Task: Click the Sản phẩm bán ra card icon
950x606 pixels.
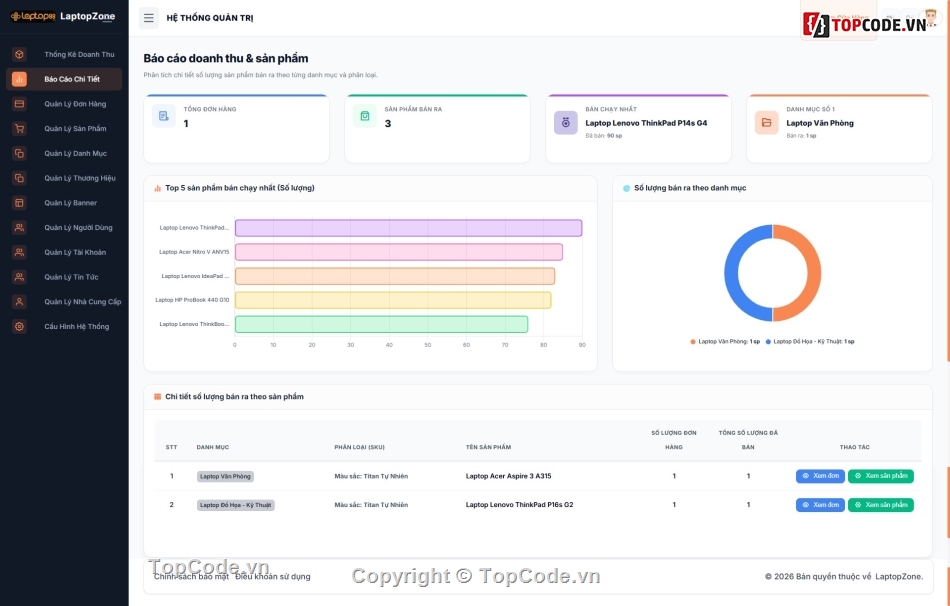Action: pyautogui.click(x=365, y=116)
